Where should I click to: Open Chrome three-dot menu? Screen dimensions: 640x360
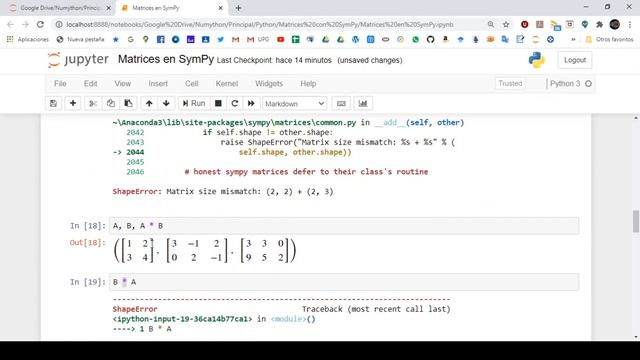click(x=630, y=24)
